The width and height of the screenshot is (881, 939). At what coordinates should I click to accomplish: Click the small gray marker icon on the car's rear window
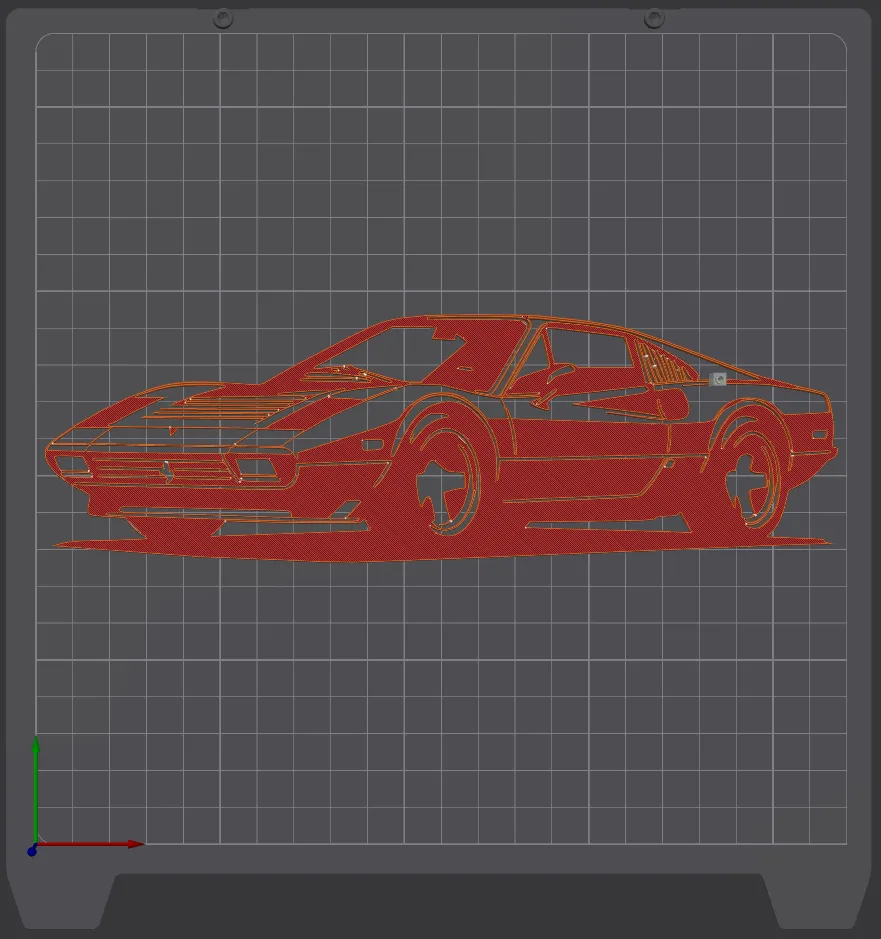[x=717, y=379]
